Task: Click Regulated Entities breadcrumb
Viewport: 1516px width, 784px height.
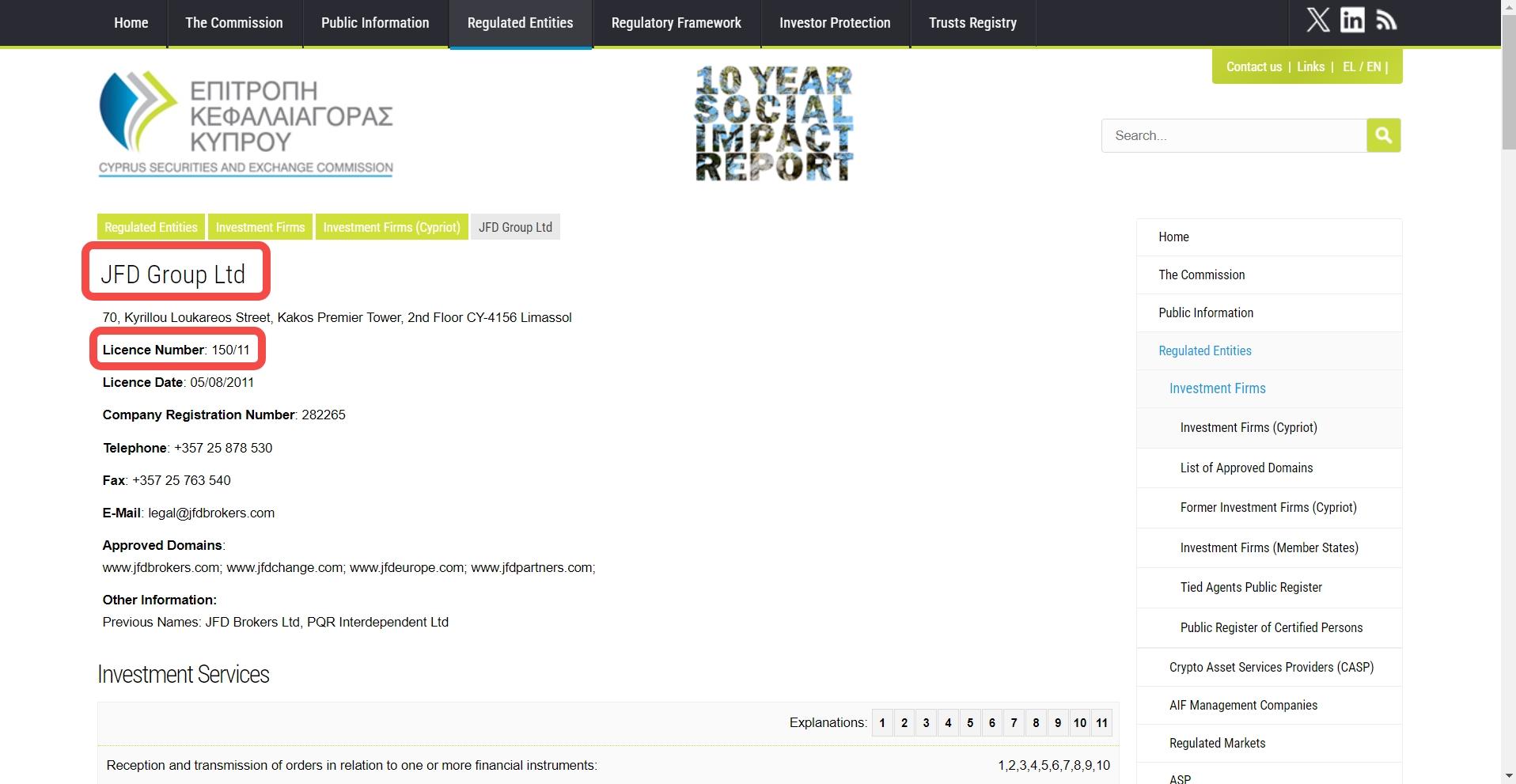Action: [x=151, y=227]
